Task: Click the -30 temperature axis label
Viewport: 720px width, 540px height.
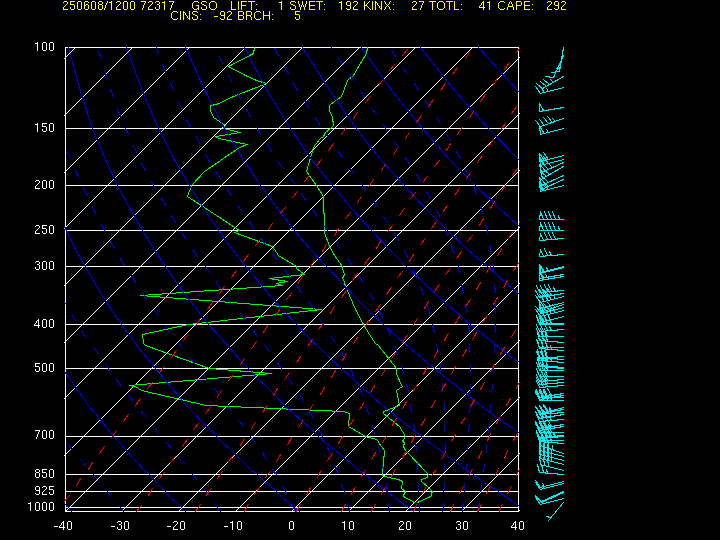Action: coord(120,526)
